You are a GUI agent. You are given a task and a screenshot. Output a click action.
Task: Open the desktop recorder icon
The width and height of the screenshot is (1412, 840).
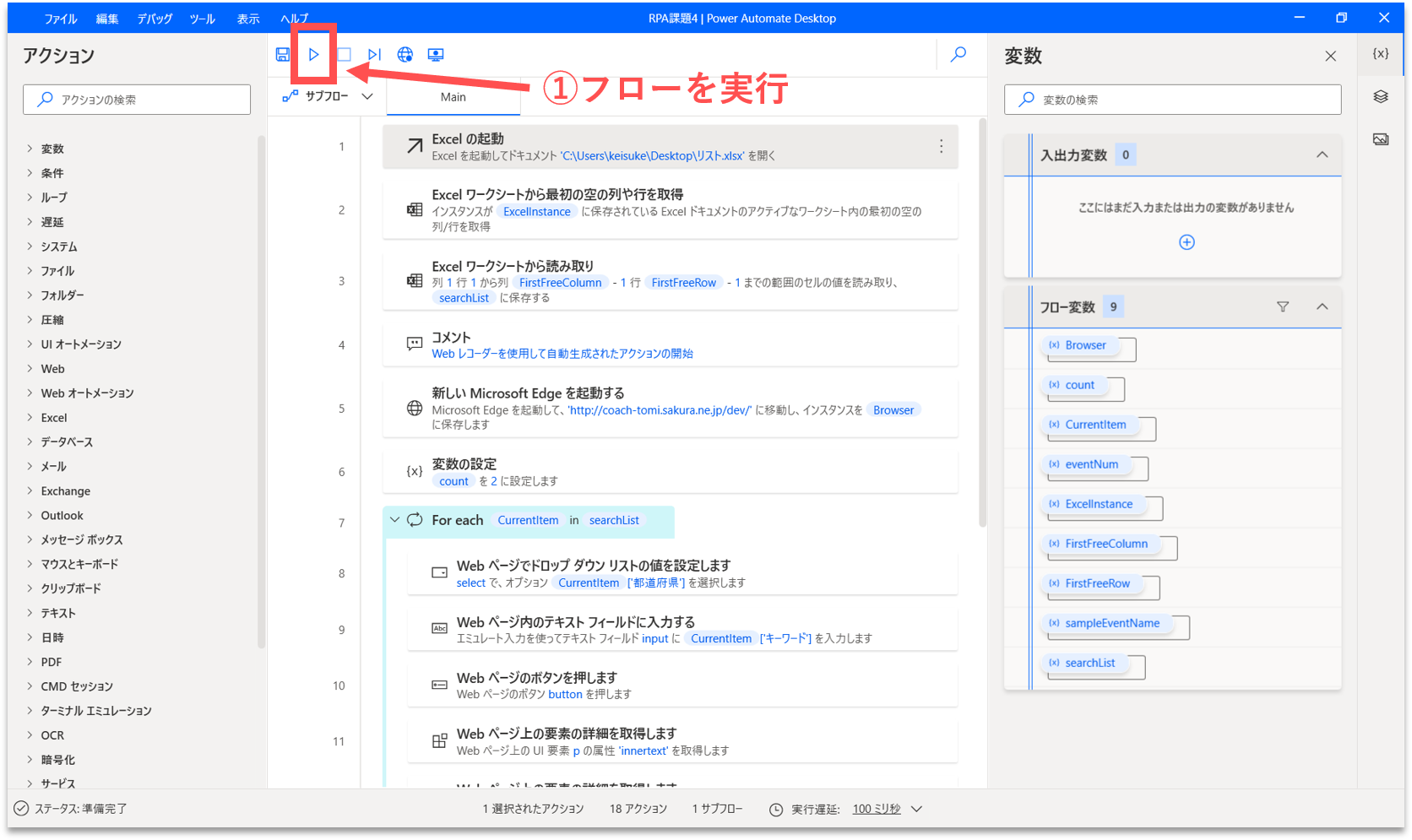tap(436, 55)
